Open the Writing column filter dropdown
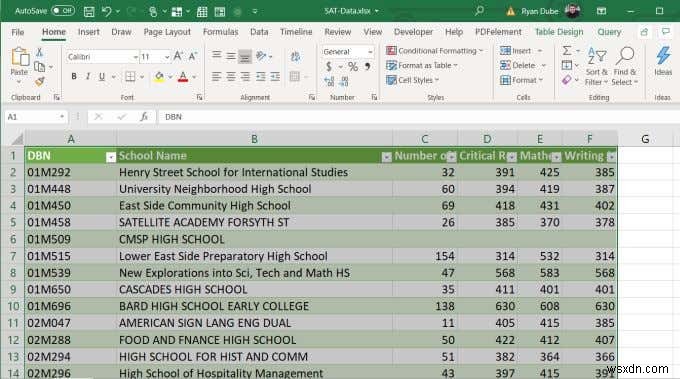This screenshot has width=680, height=379. 611,157
